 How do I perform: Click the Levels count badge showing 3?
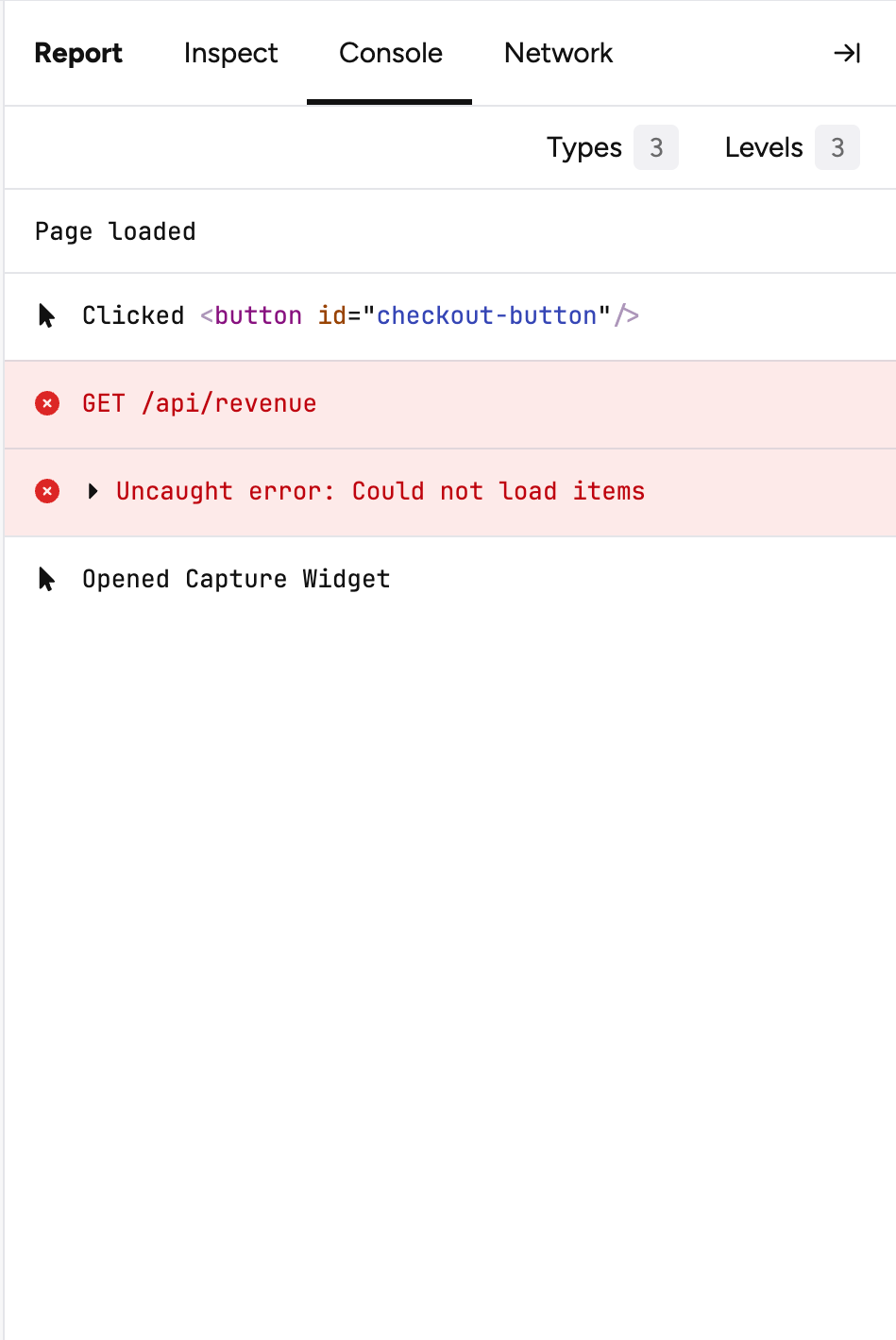coord(837,147)
